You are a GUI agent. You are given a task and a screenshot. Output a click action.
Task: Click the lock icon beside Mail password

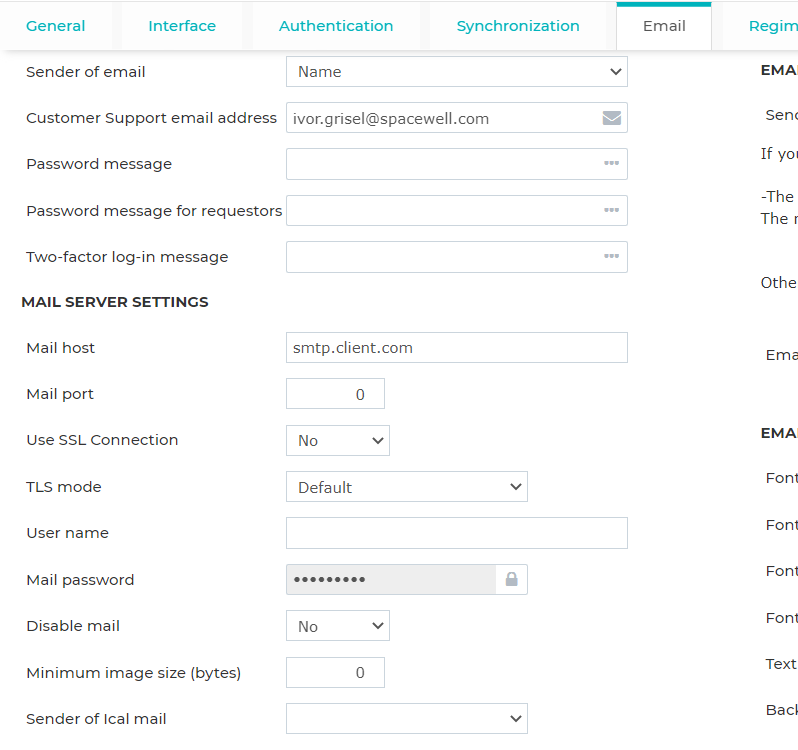[x=511, y=579]
